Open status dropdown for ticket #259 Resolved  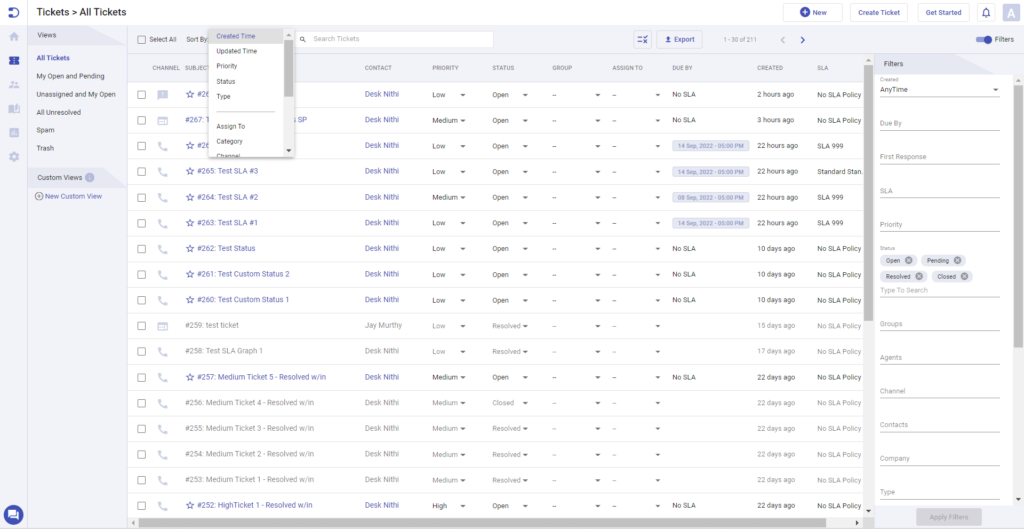click(x=510, y=326)
